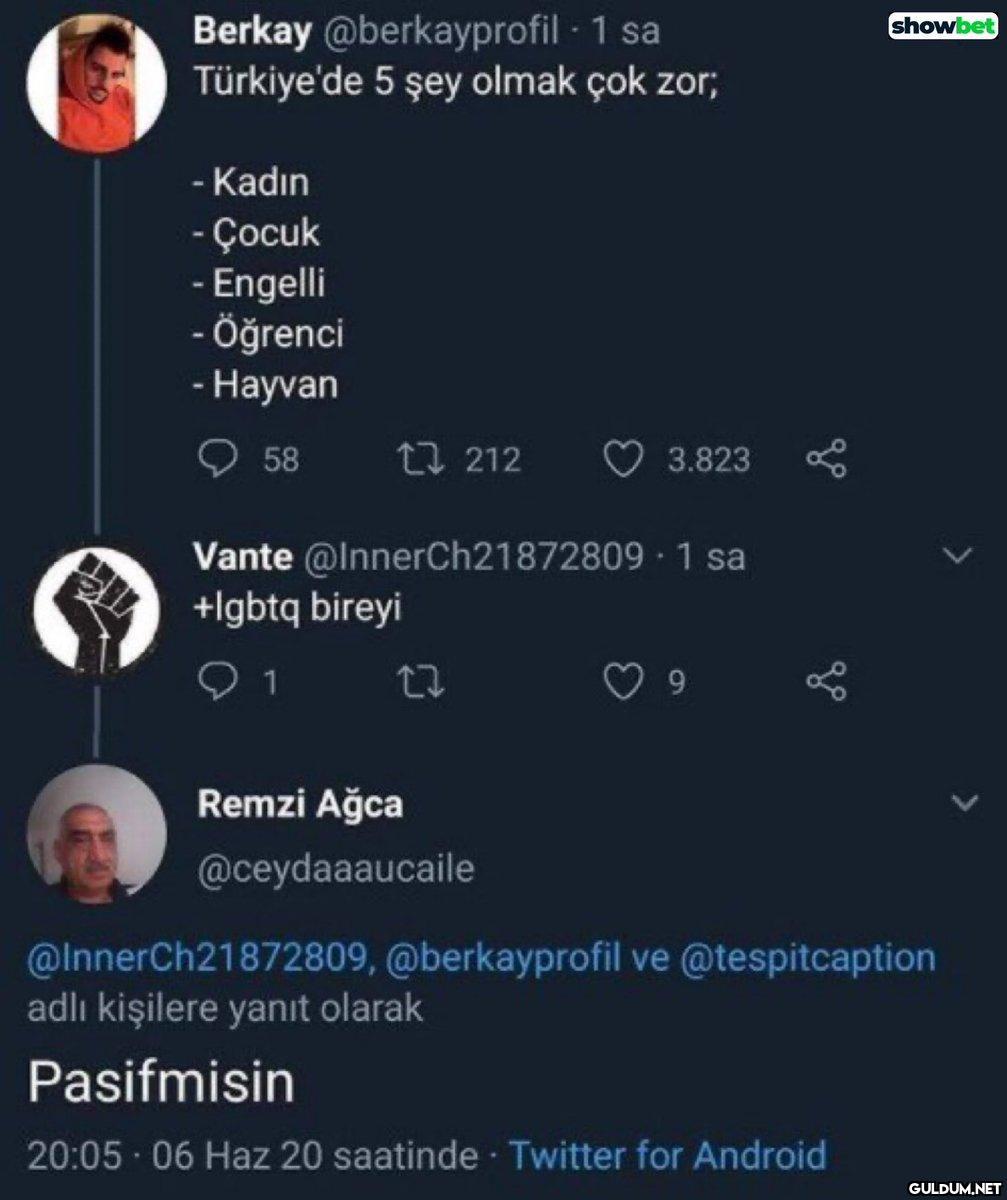
Task: Open Vante's raised fist avatar
Action: click(x=96, y=607)
